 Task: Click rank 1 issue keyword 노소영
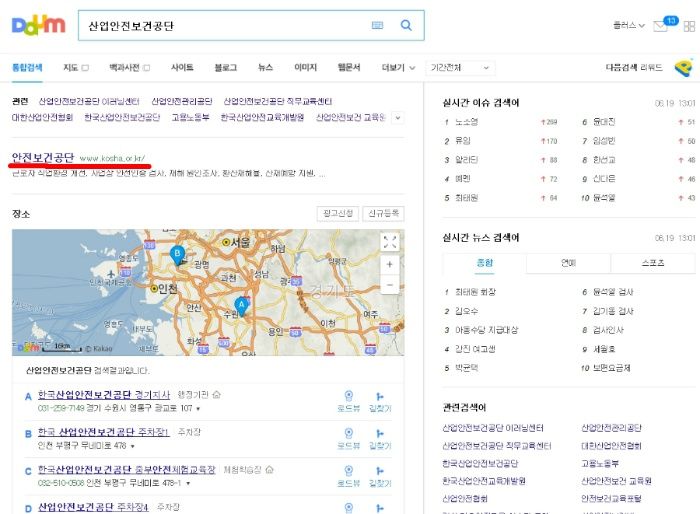coord(467,122)
